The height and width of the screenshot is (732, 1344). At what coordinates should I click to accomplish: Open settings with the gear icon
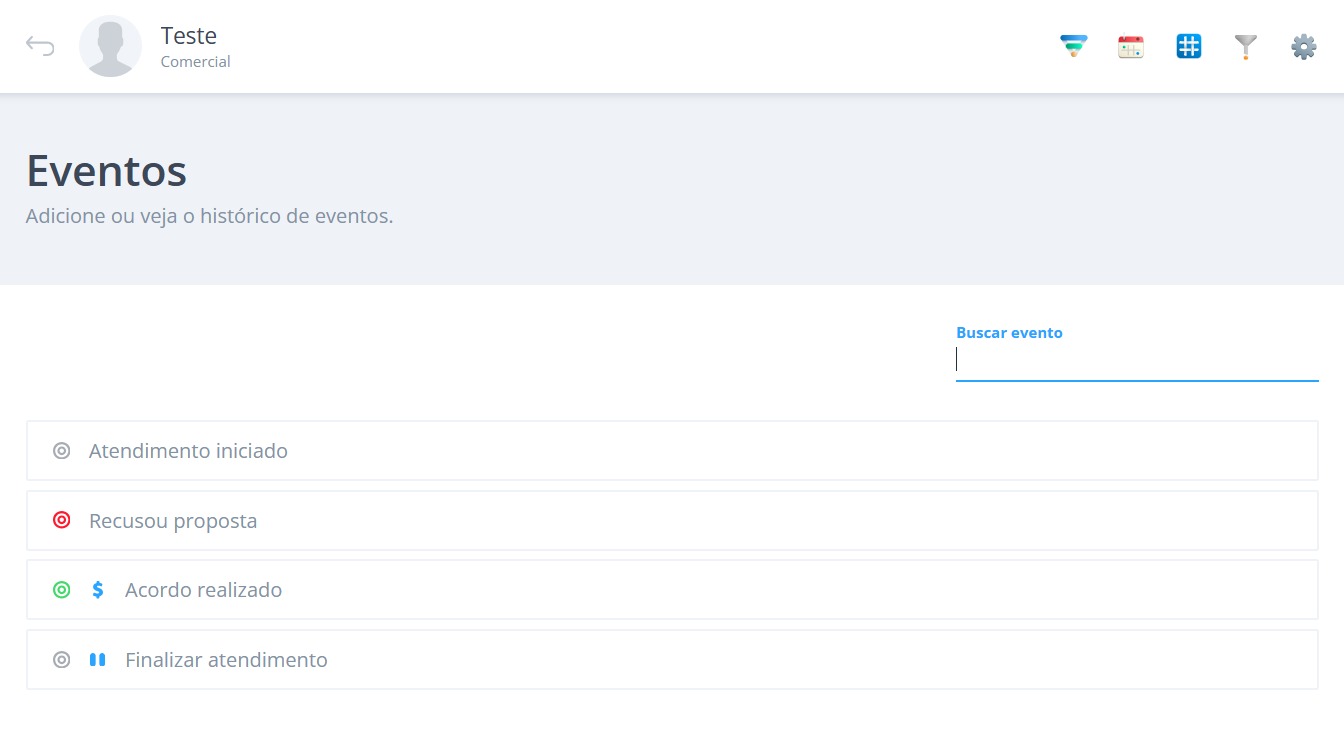(1303, 46)
